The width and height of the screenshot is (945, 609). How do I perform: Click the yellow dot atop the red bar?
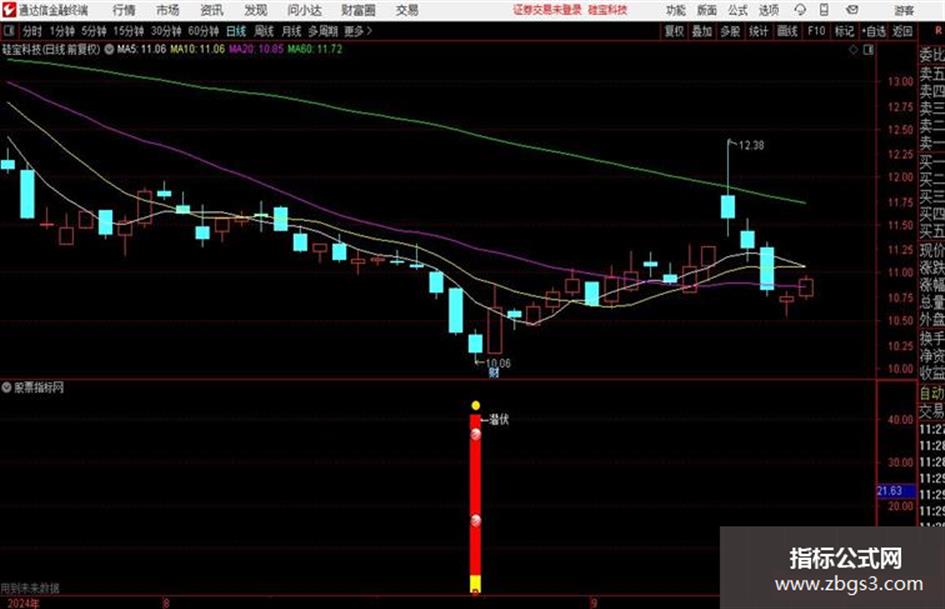coord(476,405)
